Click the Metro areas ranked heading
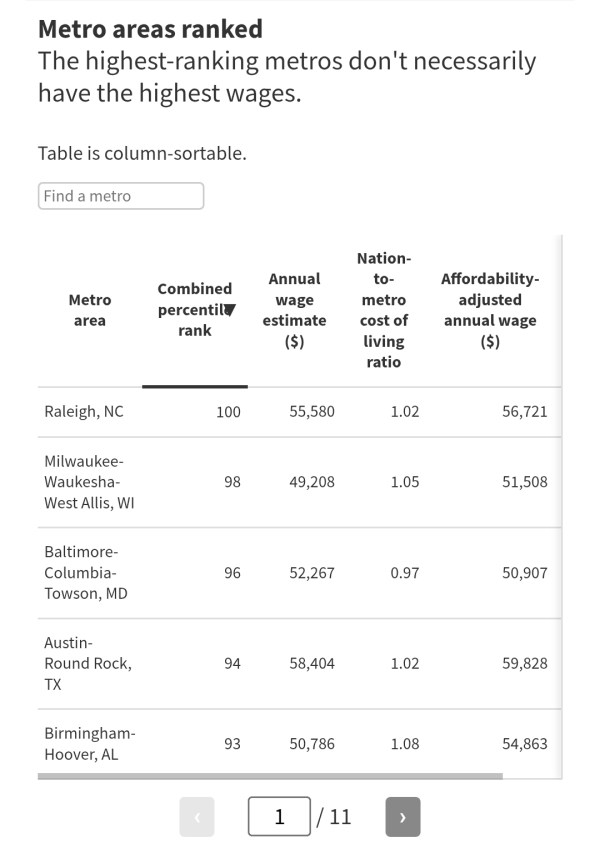 [150, 29]
